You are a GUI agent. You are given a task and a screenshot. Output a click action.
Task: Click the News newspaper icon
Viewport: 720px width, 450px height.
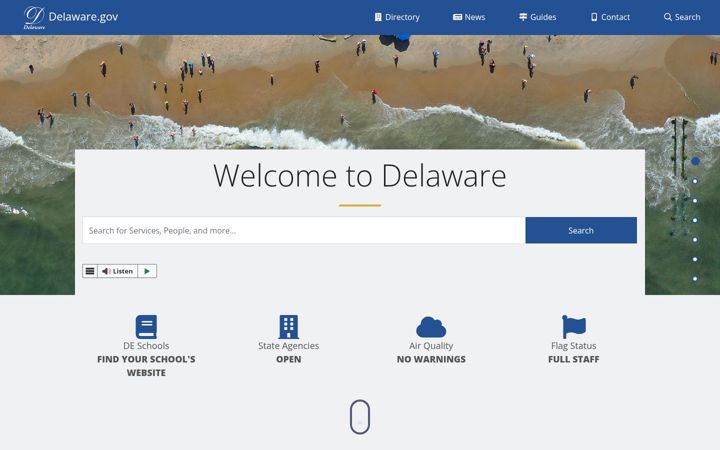pos(457,17)
